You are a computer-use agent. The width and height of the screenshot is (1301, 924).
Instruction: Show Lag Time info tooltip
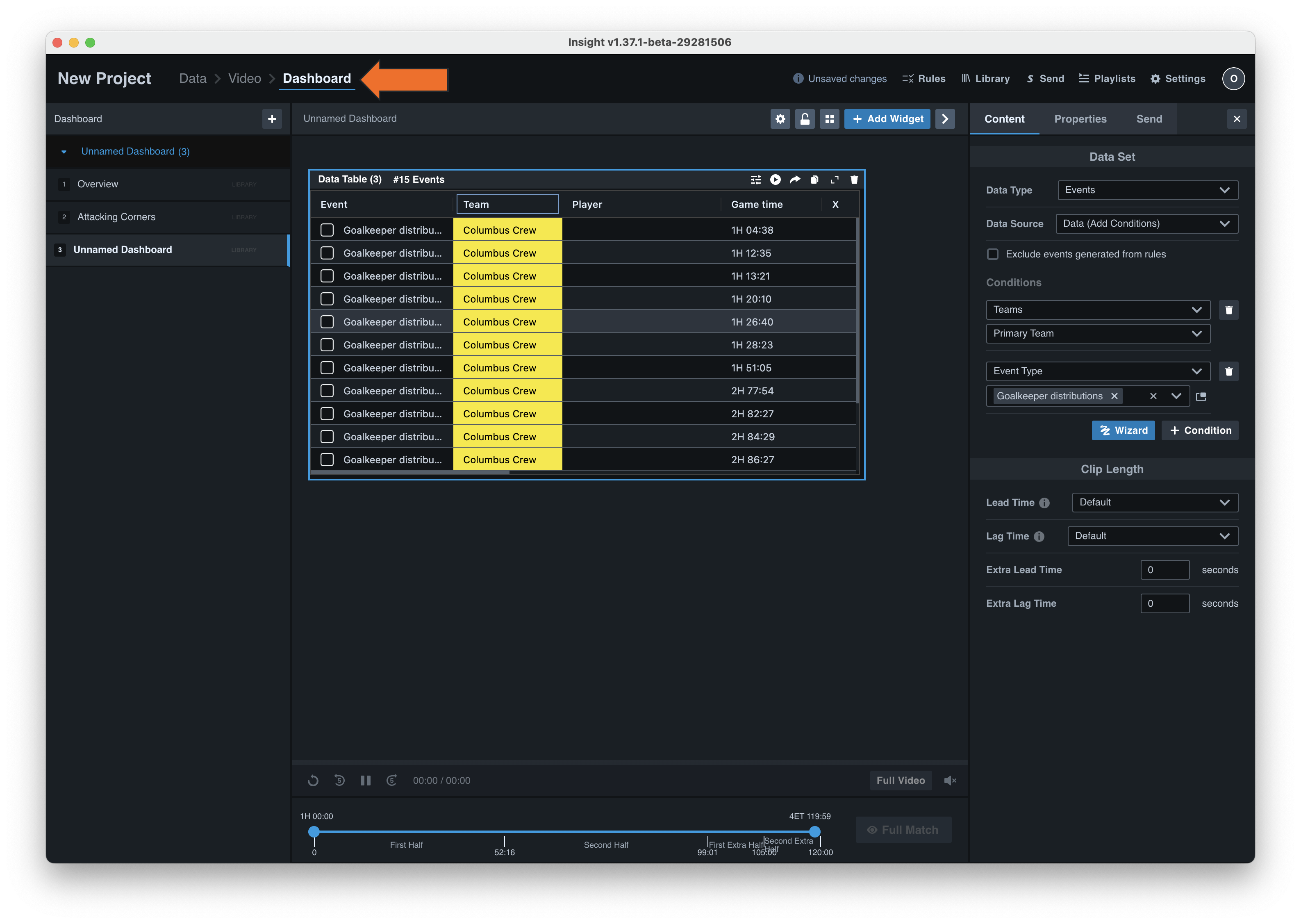pos(1039,537)
